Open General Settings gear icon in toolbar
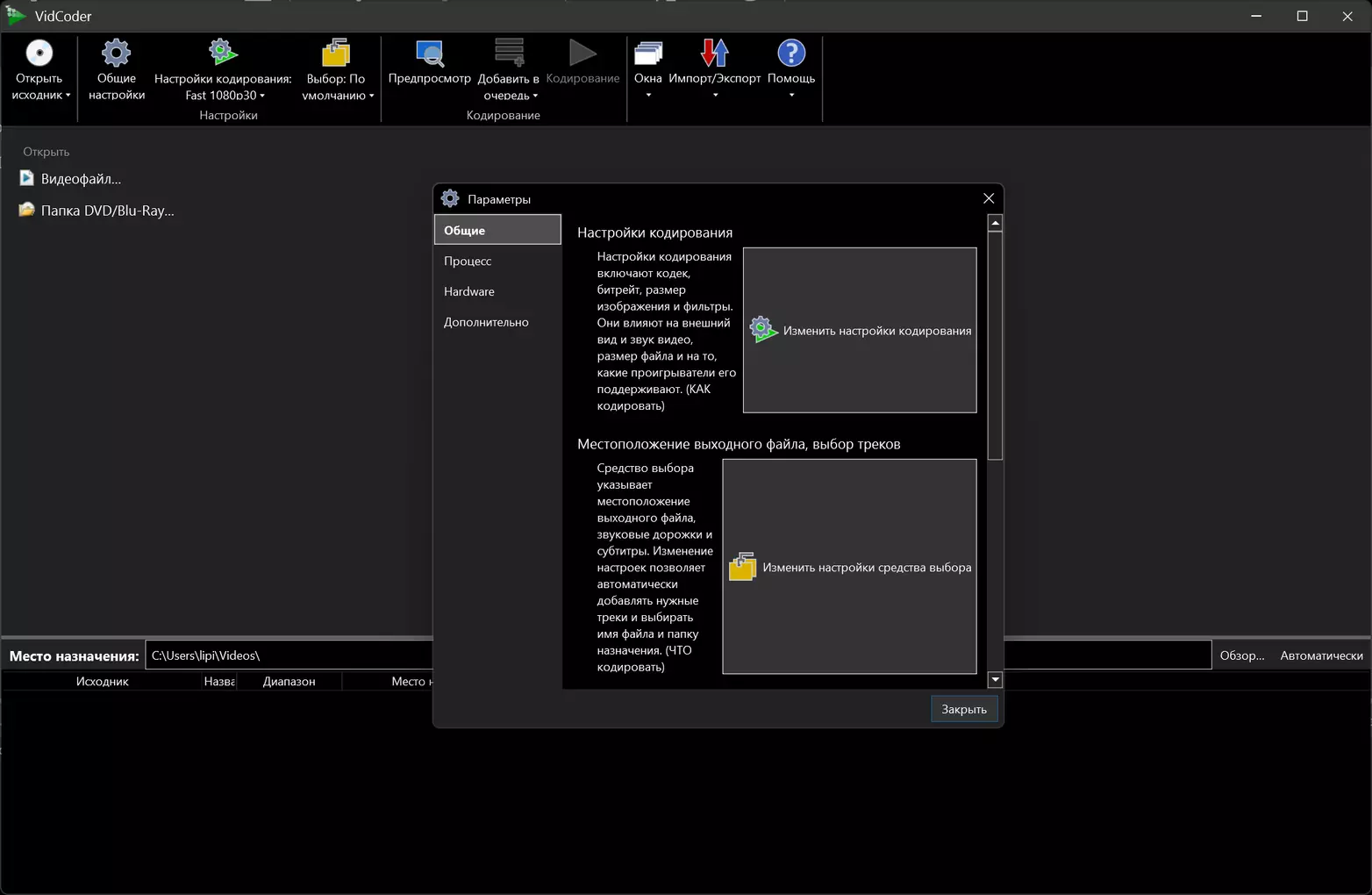This screenshot has height=895, width=1372. (x=116, y=54)
